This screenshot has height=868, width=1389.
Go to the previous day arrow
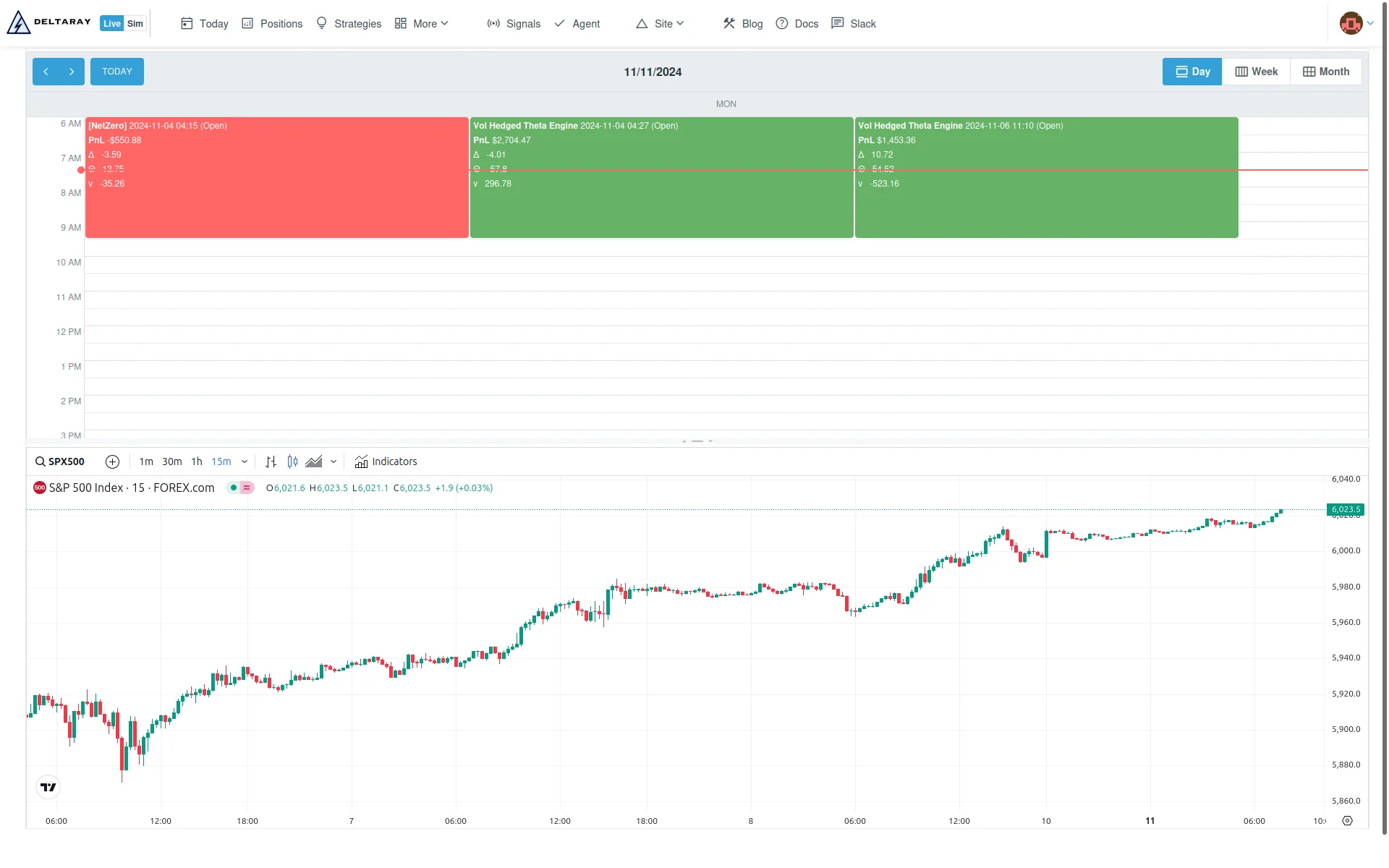pos(46,72)
